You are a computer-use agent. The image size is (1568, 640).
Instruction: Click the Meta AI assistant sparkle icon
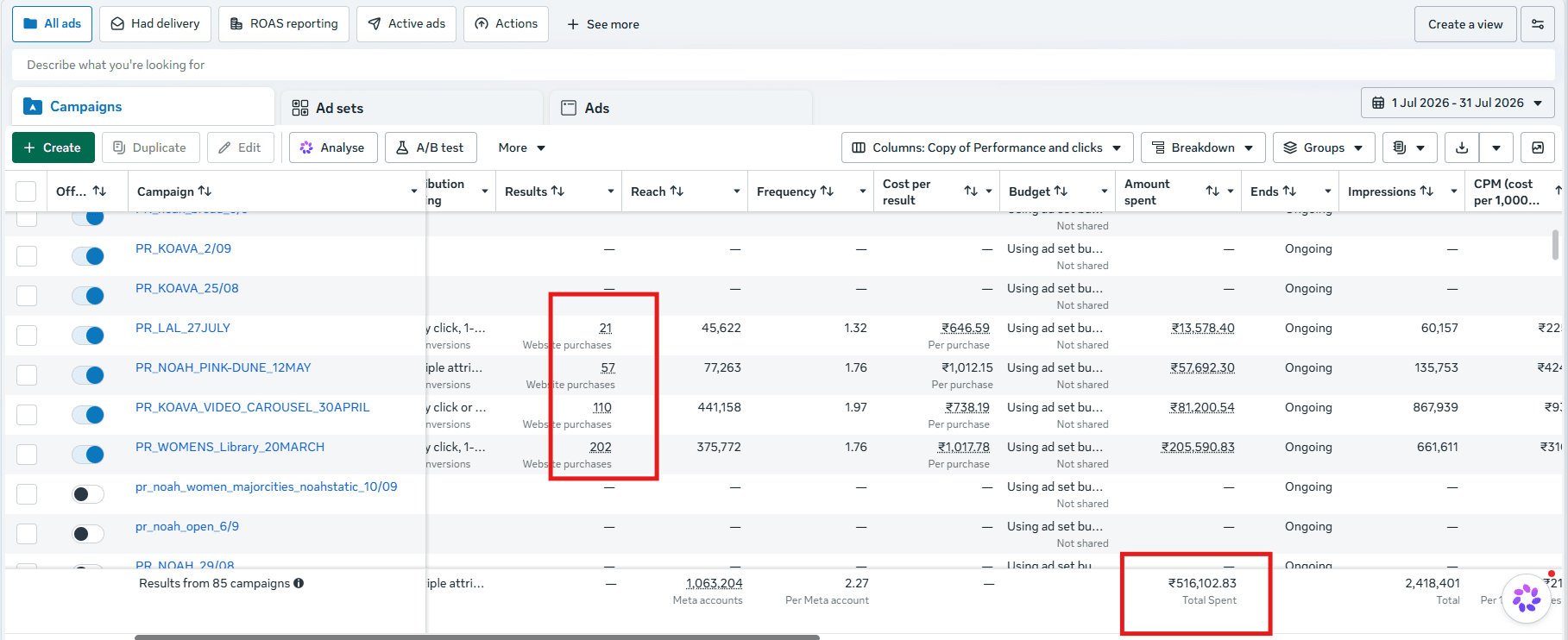1527,598
